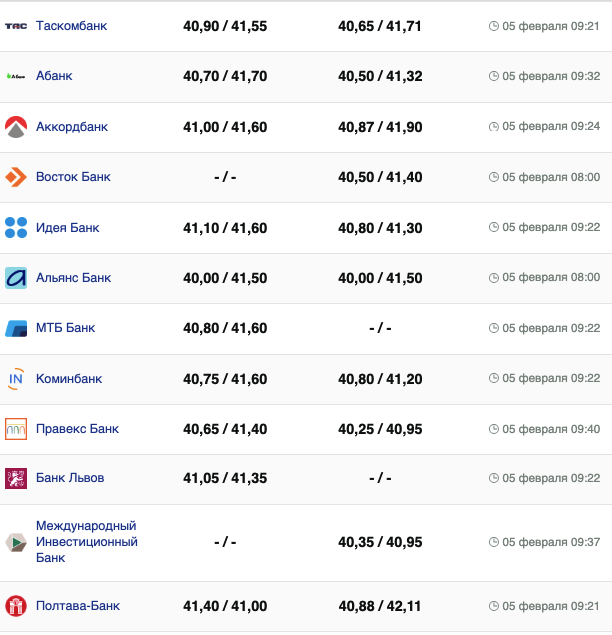
Task: Click the clock icon in Абанк row
Action: (x=493, y=76)
